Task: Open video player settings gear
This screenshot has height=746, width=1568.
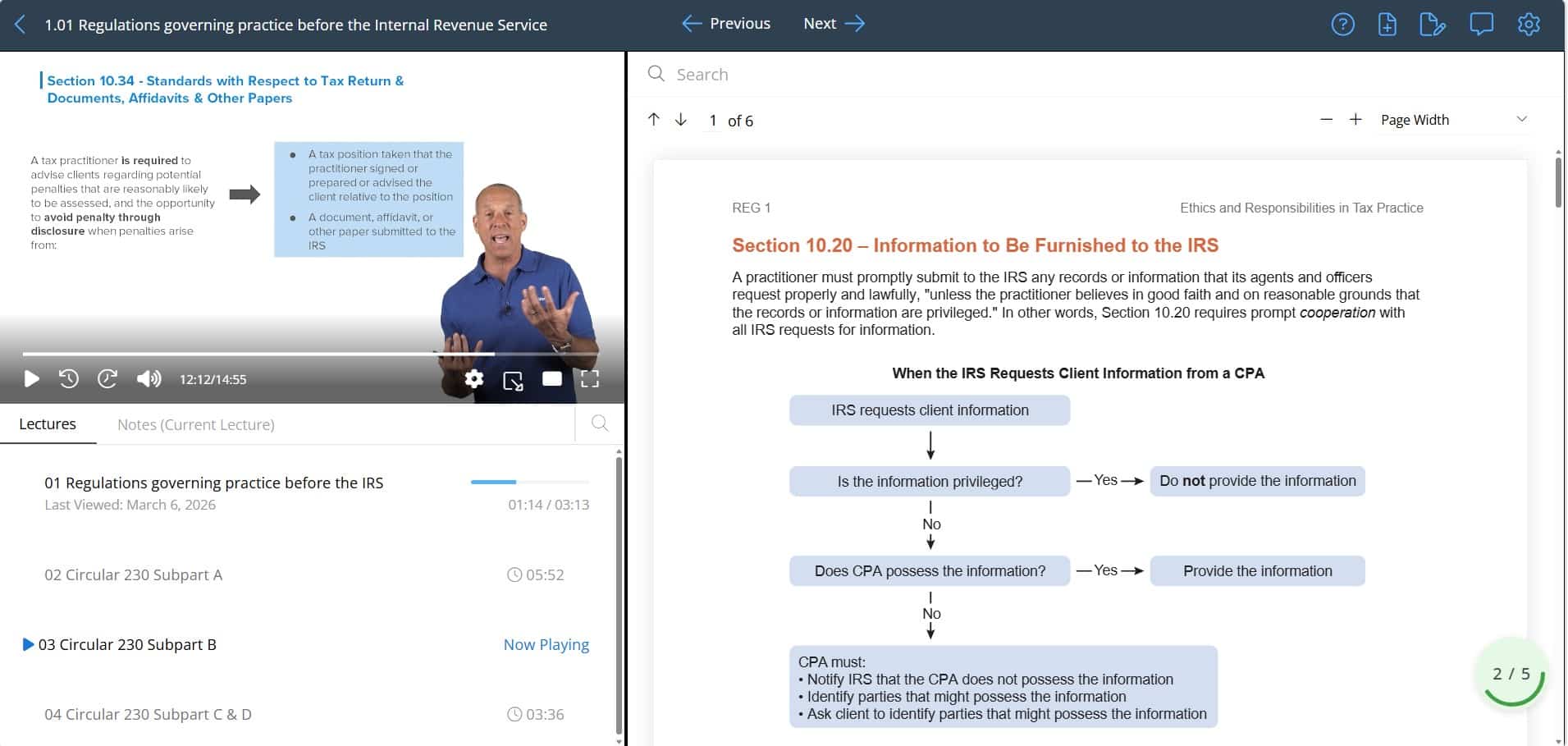Action: pyautogui.click(x=473, y=378)
